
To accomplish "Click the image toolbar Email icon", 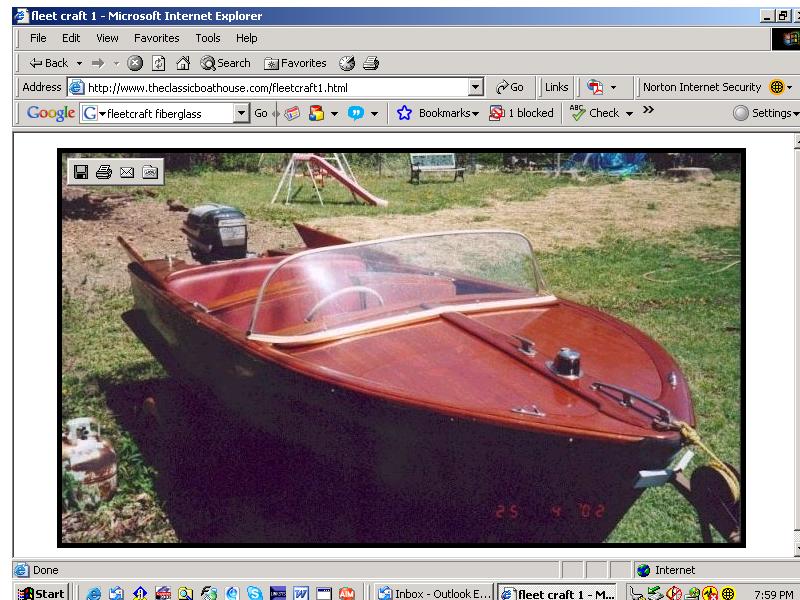I will point(127,172).
